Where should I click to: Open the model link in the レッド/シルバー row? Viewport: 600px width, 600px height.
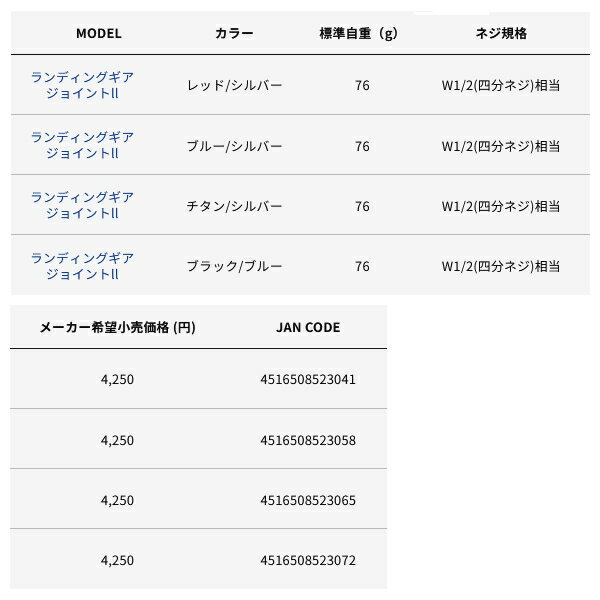(x=82, y=85)
